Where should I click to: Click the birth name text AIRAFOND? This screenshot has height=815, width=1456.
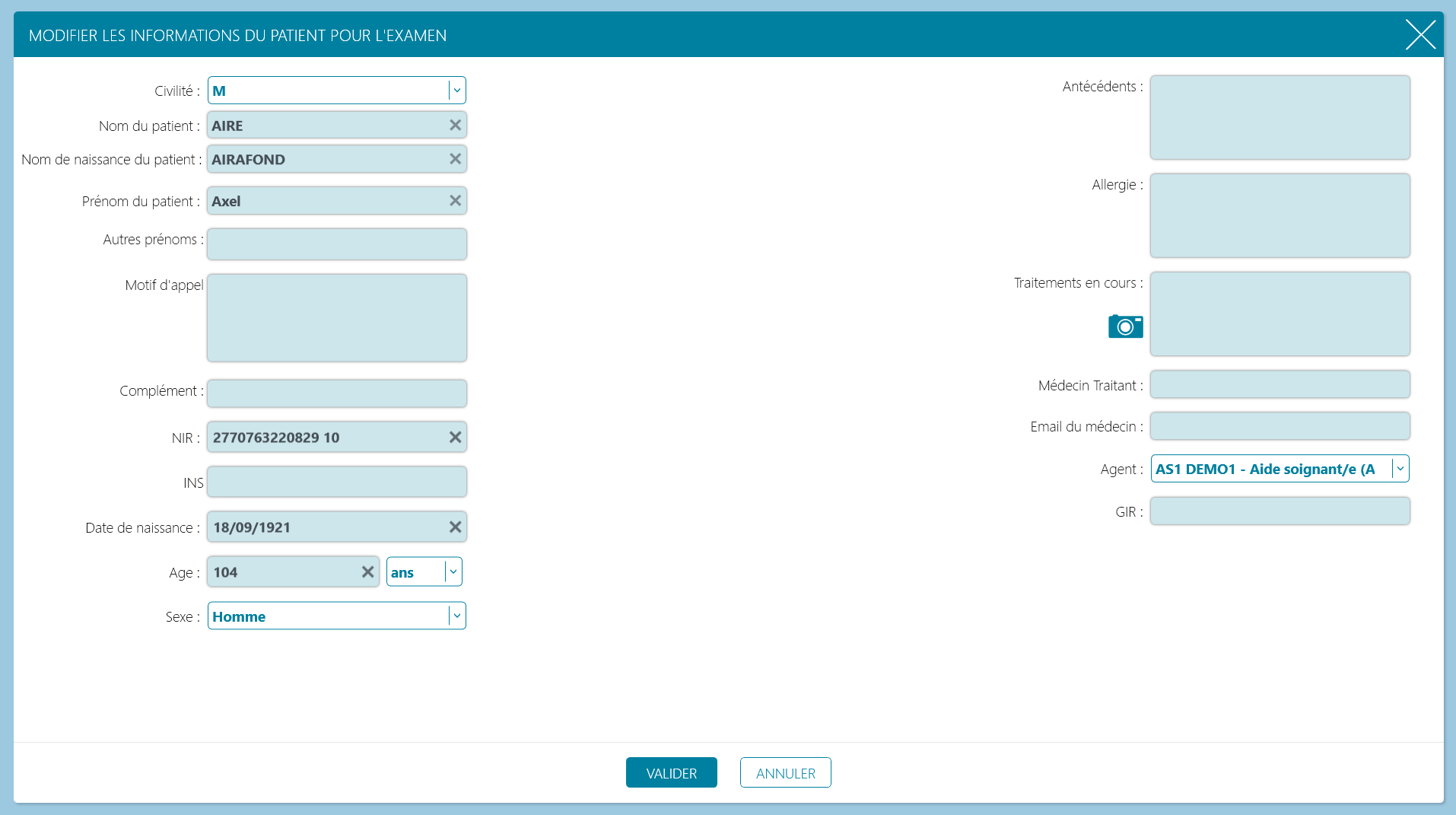[x=249, y=160]
